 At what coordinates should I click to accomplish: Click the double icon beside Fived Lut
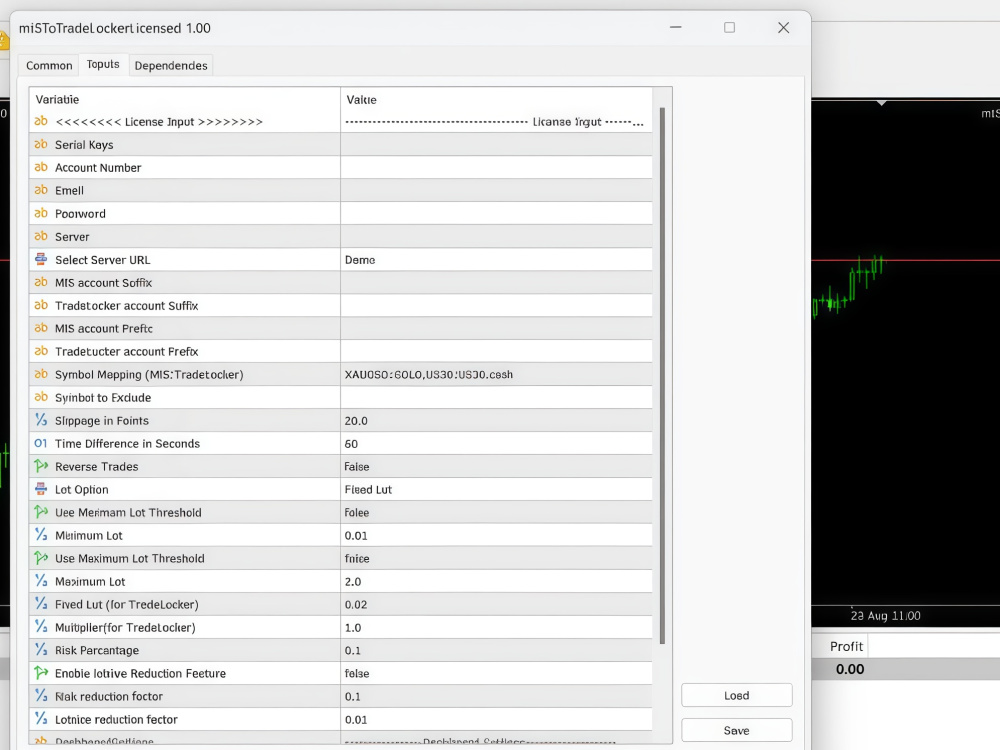[x=41, y=603]
